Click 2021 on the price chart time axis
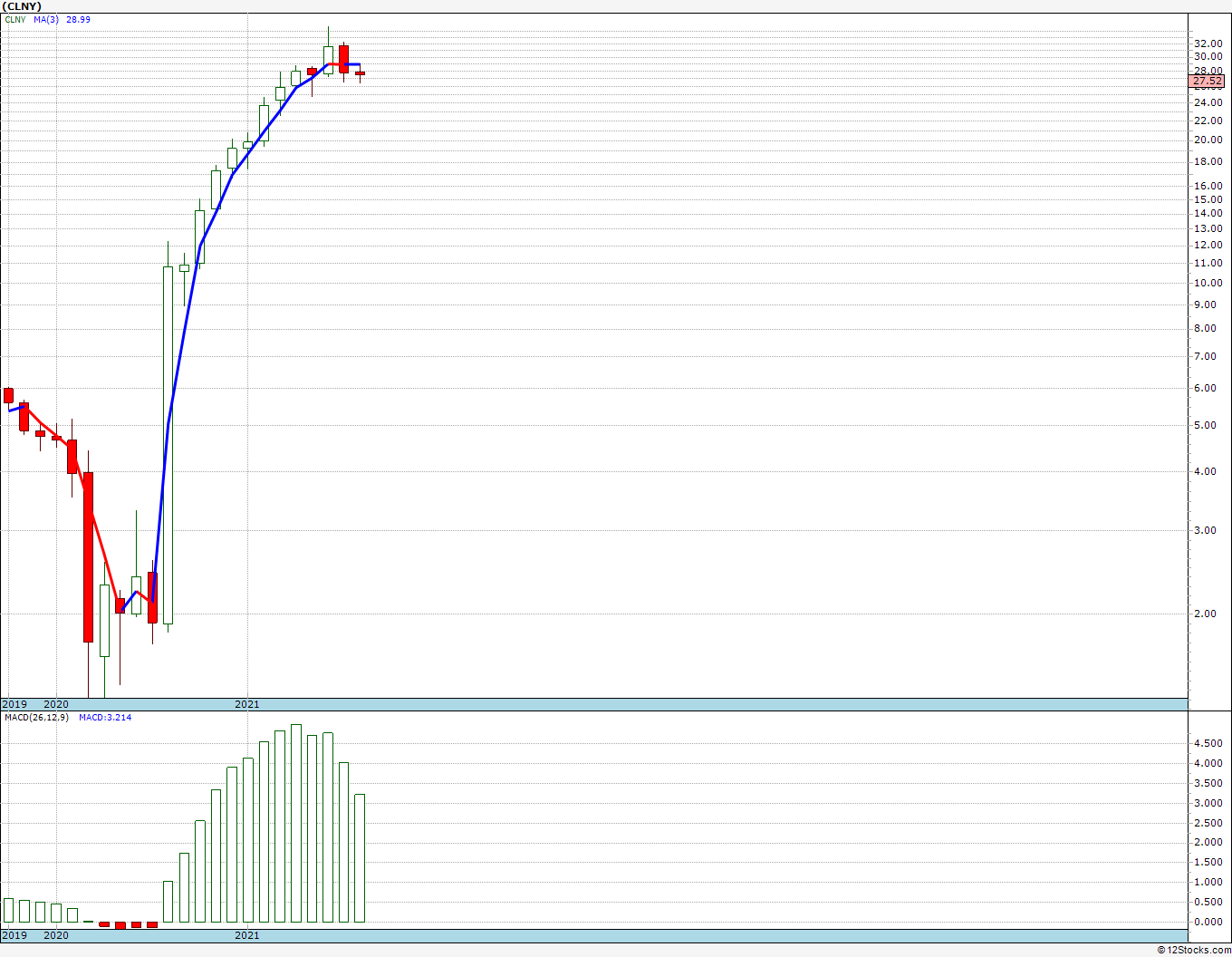 (247, 704)
